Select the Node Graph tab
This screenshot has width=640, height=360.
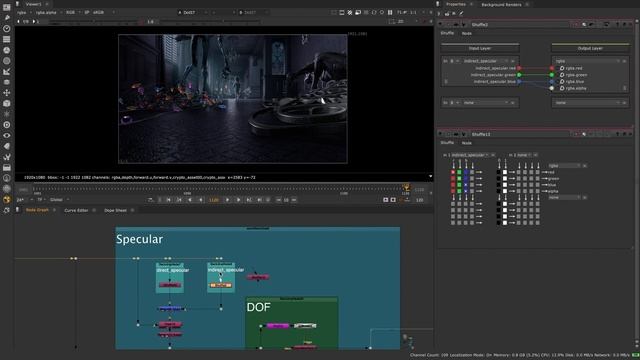37,210
